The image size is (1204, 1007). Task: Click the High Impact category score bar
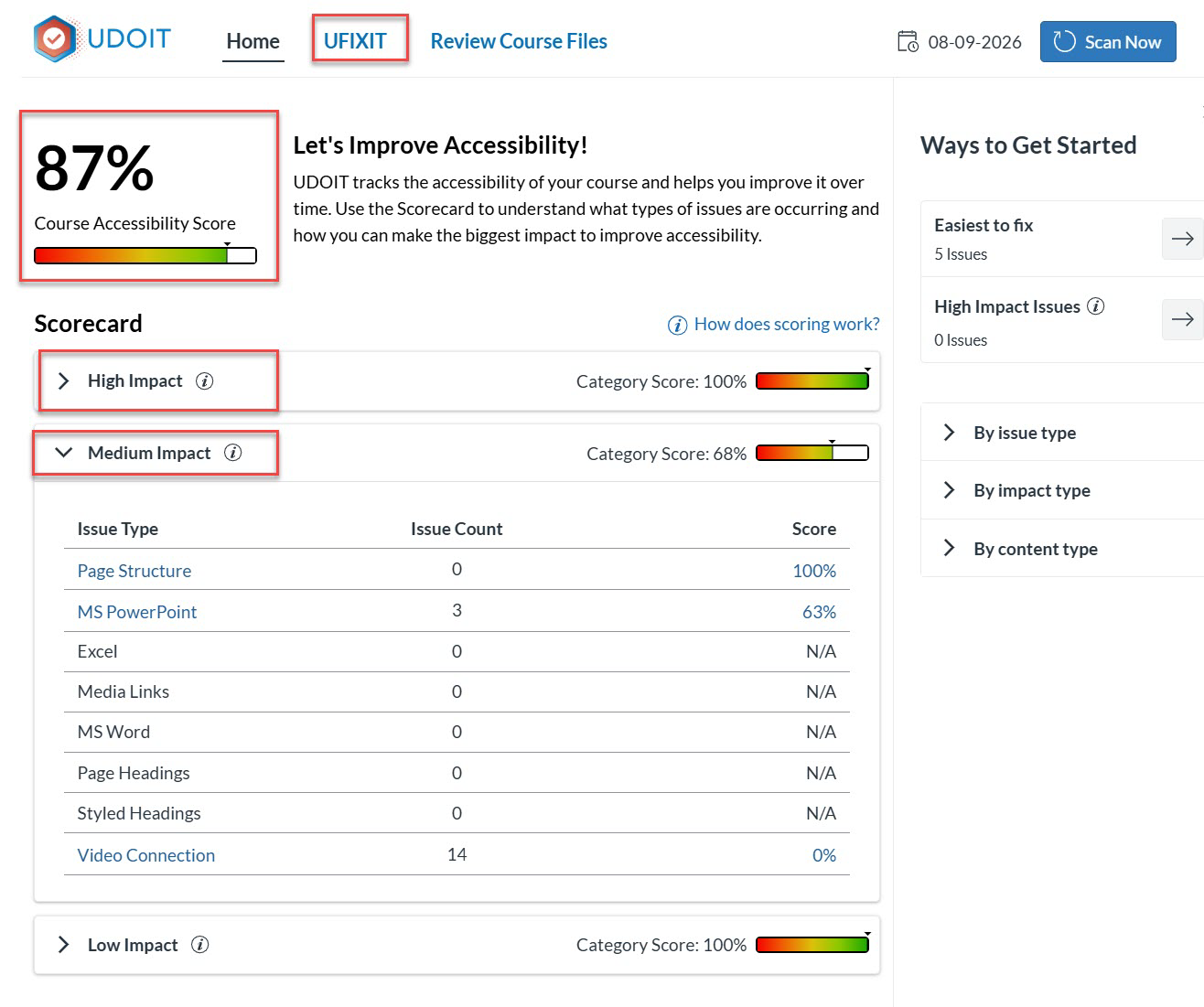[x=812, y=381]
